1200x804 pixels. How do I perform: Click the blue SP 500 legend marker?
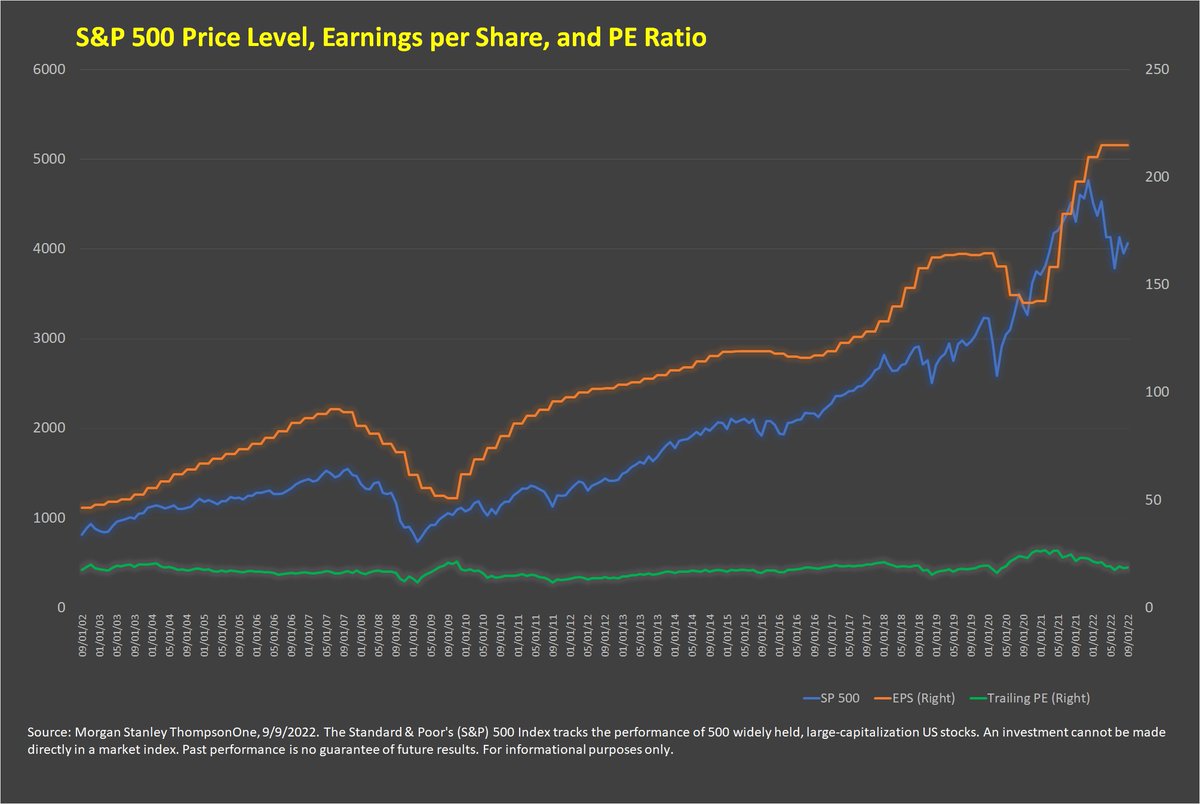click(x=810, y=696)
